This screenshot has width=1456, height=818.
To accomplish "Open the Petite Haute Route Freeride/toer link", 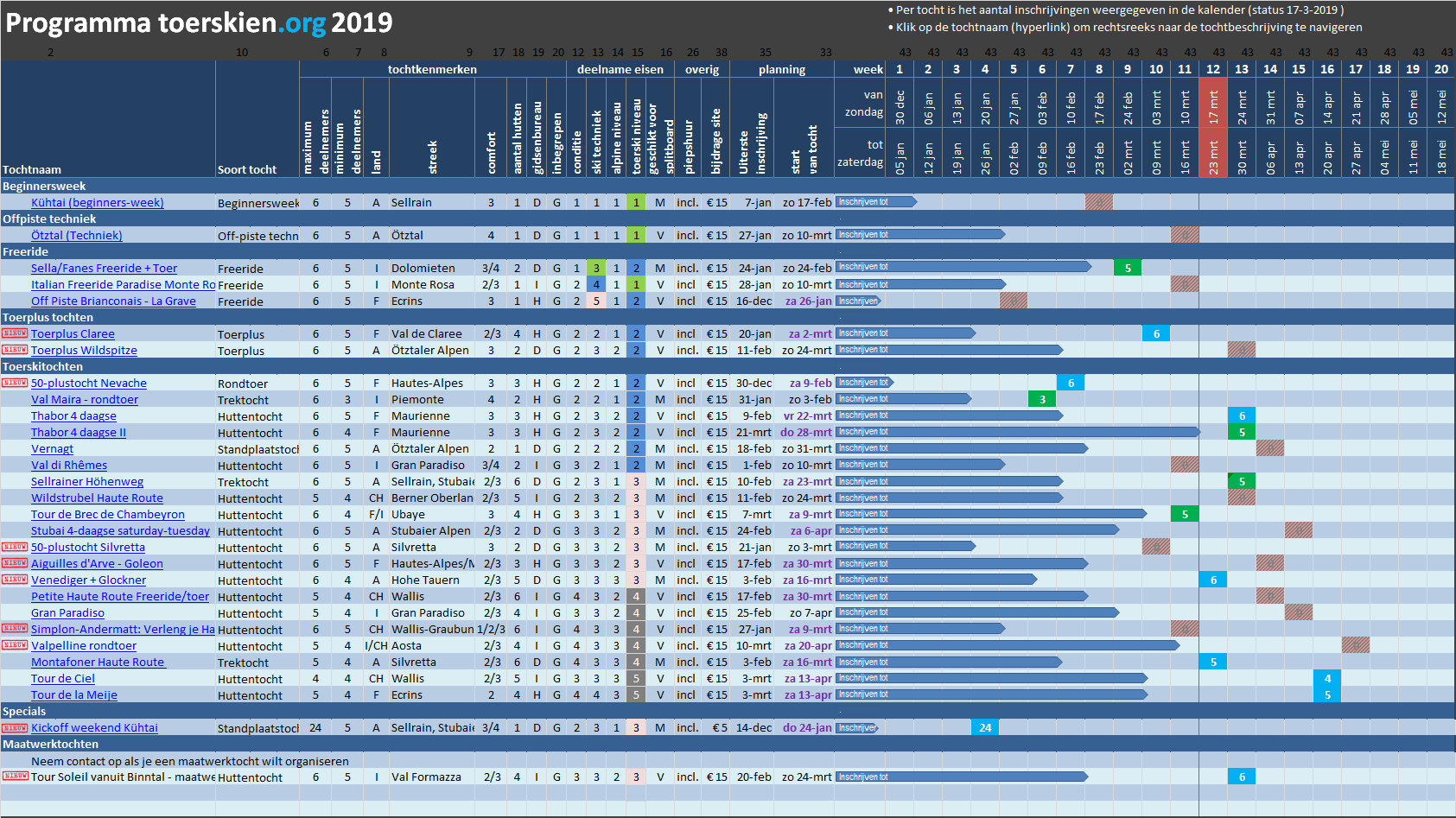I will [x=120, y=597].
